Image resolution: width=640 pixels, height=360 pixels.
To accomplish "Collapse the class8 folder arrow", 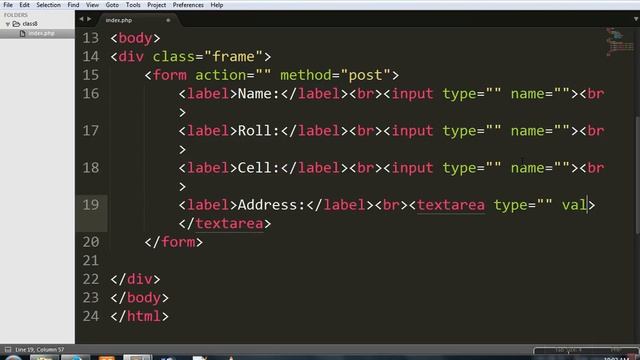I will (x=7, y=24).
